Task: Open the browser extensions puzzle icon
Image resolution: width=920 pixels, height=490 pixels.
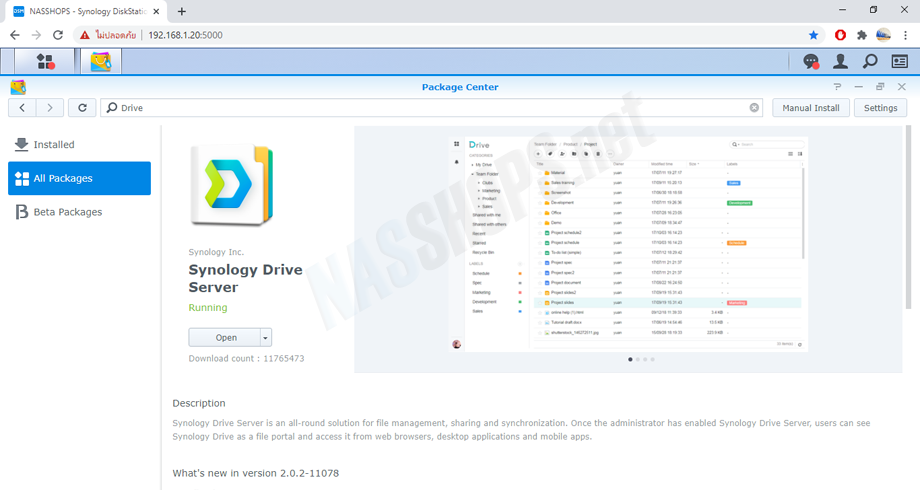Action: [861, 35]
